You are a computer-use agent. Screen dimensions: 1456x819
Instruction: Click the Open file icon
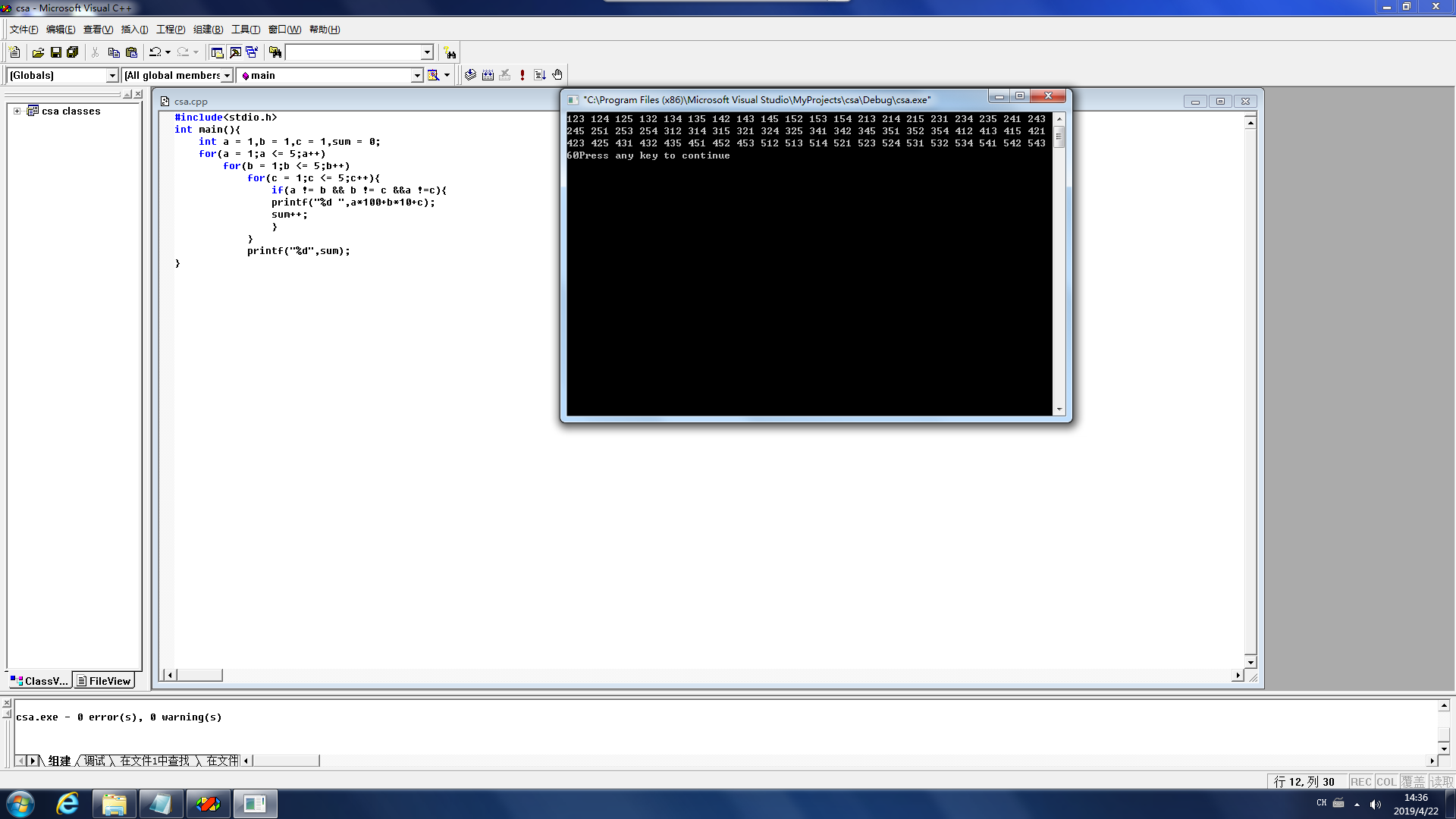coord(38,52)
